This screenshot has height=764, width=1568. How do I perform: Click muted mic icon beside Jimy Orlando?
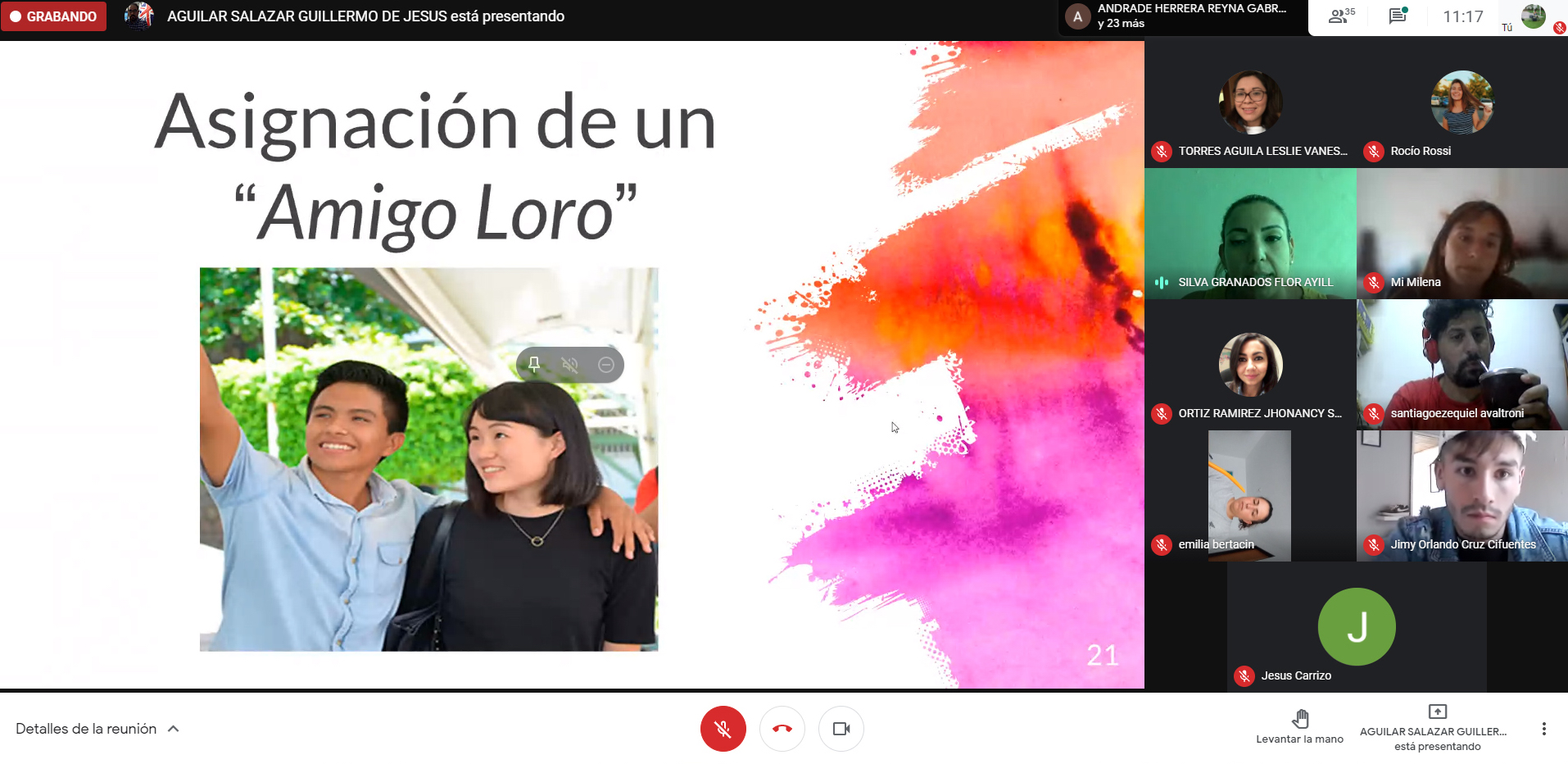coord(1374,544)
